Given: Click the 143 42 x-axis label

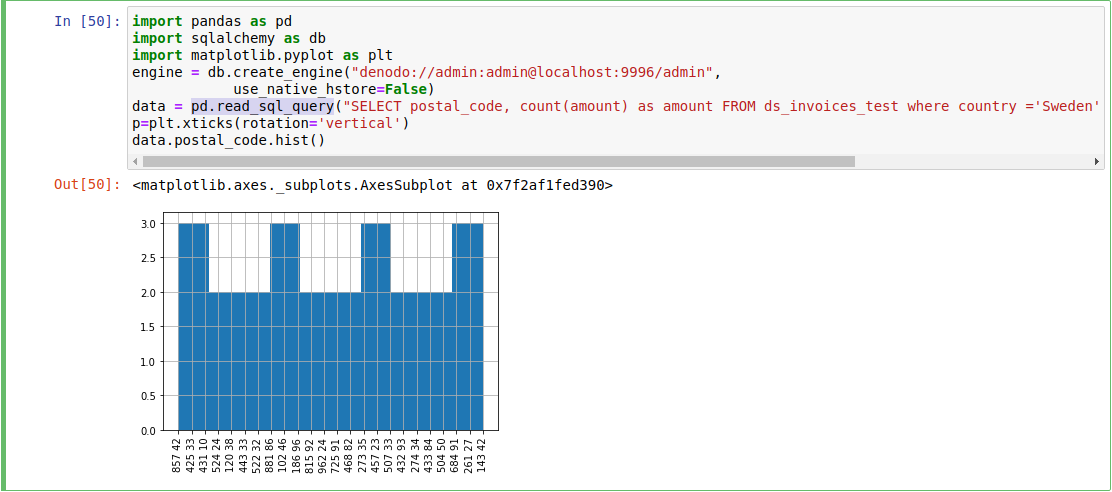Looking at the screenshot, I should (x=483, y=454).
